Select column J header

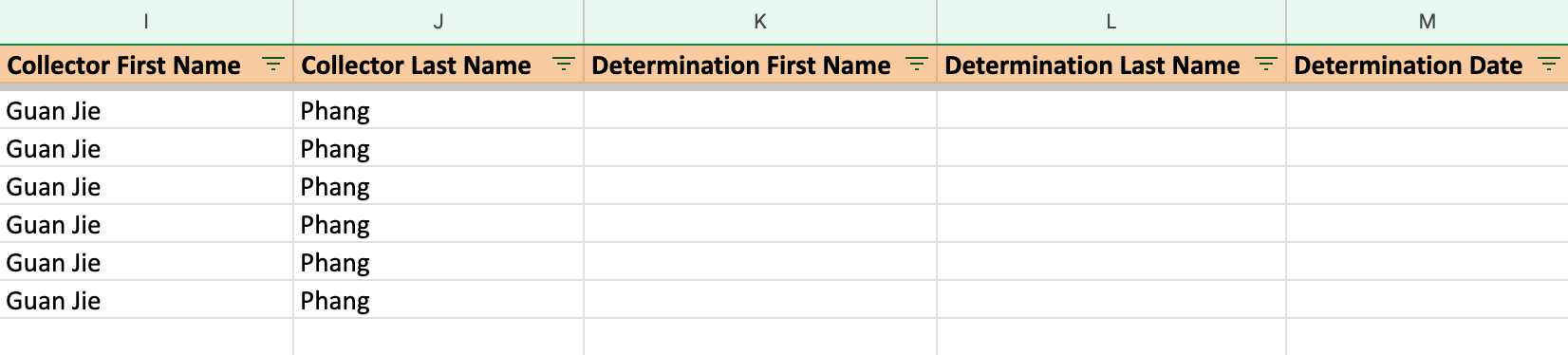click(x=439, y=22)
